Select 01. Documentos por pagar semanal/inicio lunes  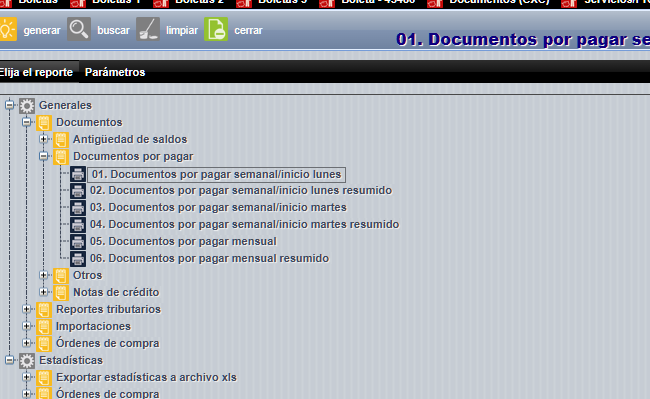point(216,174)
